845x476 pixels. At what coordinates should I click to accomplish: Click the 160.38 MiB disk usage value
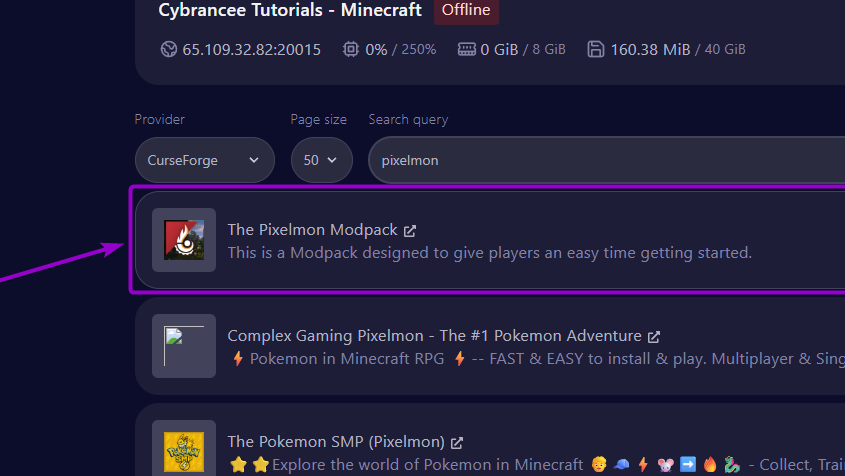pyautogui.click(x=650, y=50)
